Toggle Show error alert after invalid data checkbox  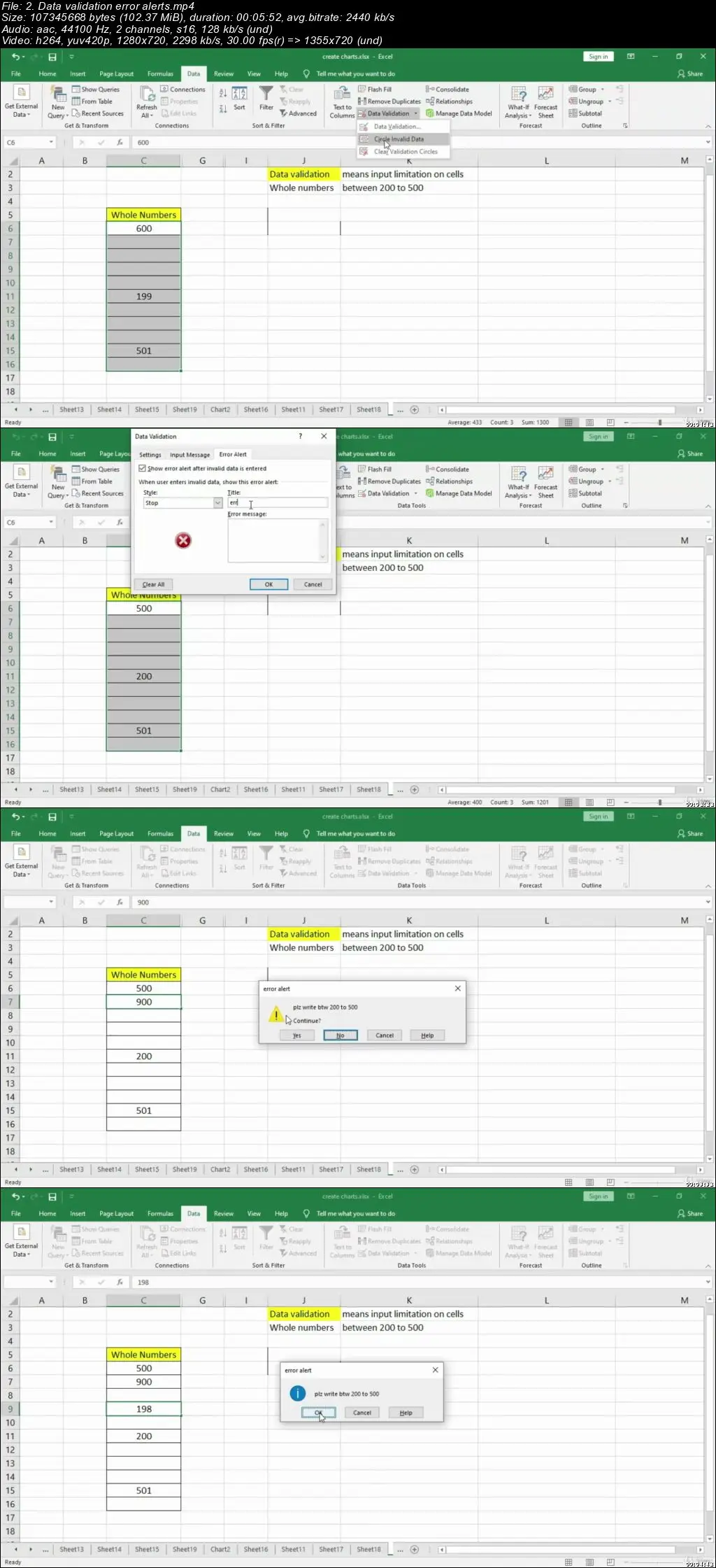[142, 469]
